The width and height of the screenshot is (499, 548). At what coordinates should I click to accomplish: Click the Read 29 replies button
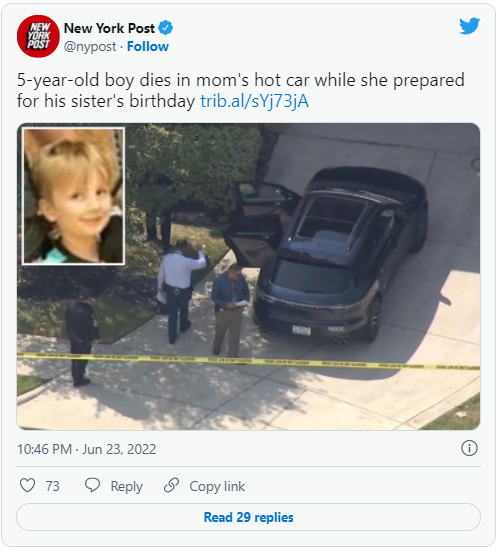pyautogui.click(x=248, y=517)
